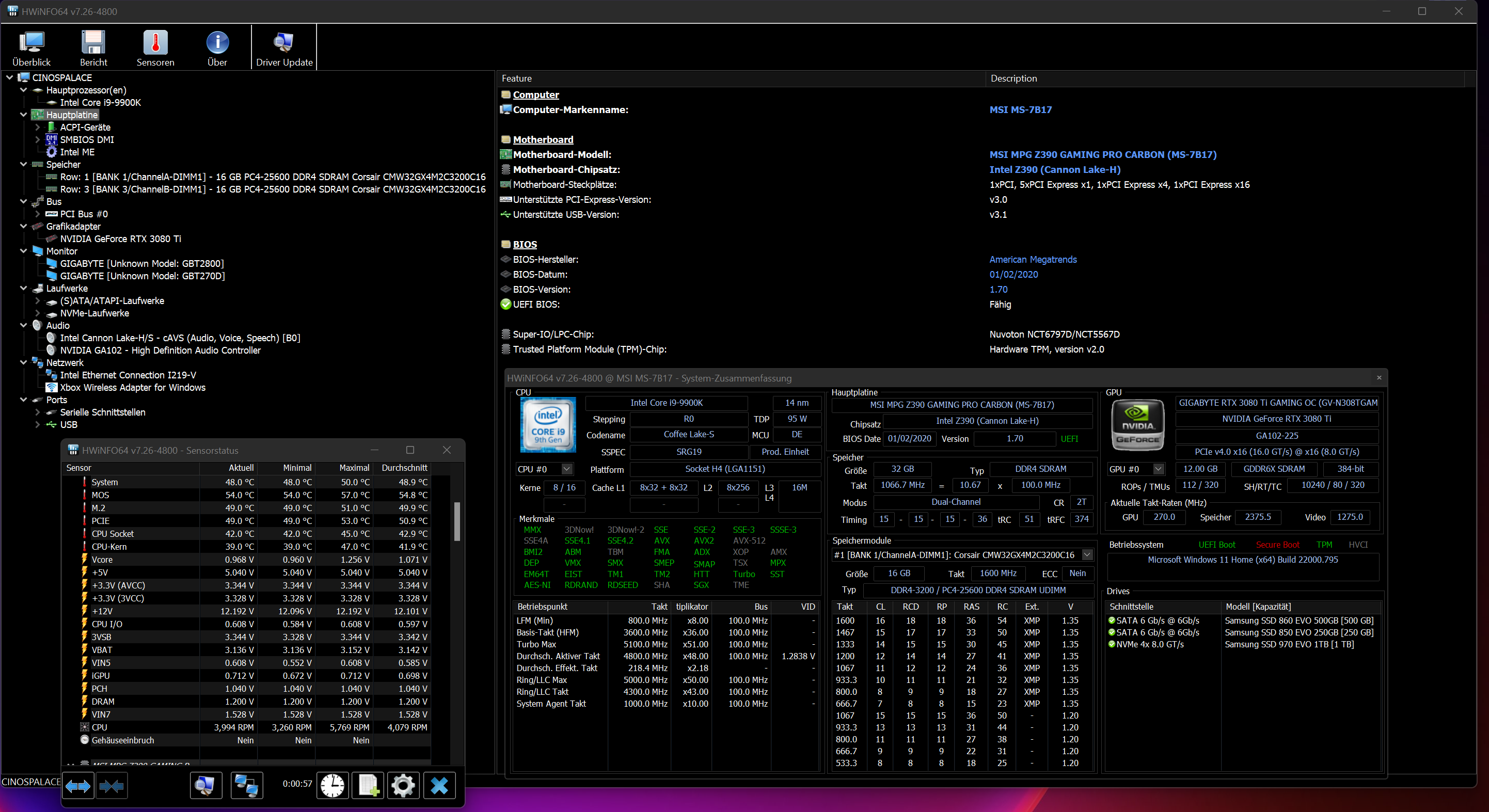Collapse the Speicher tree branch
1489x812 pixels.
pos(24,165)
